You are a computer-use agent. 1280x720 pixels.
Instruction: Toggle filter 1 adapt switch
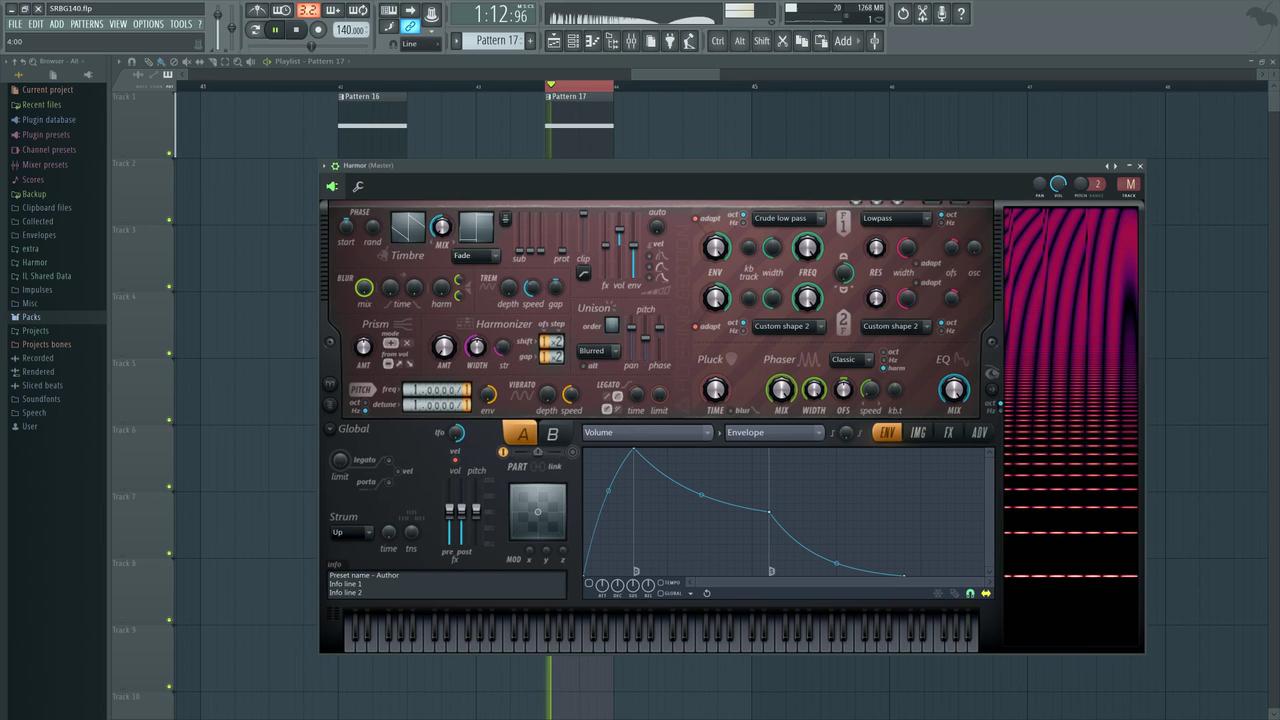coord(696,218)
